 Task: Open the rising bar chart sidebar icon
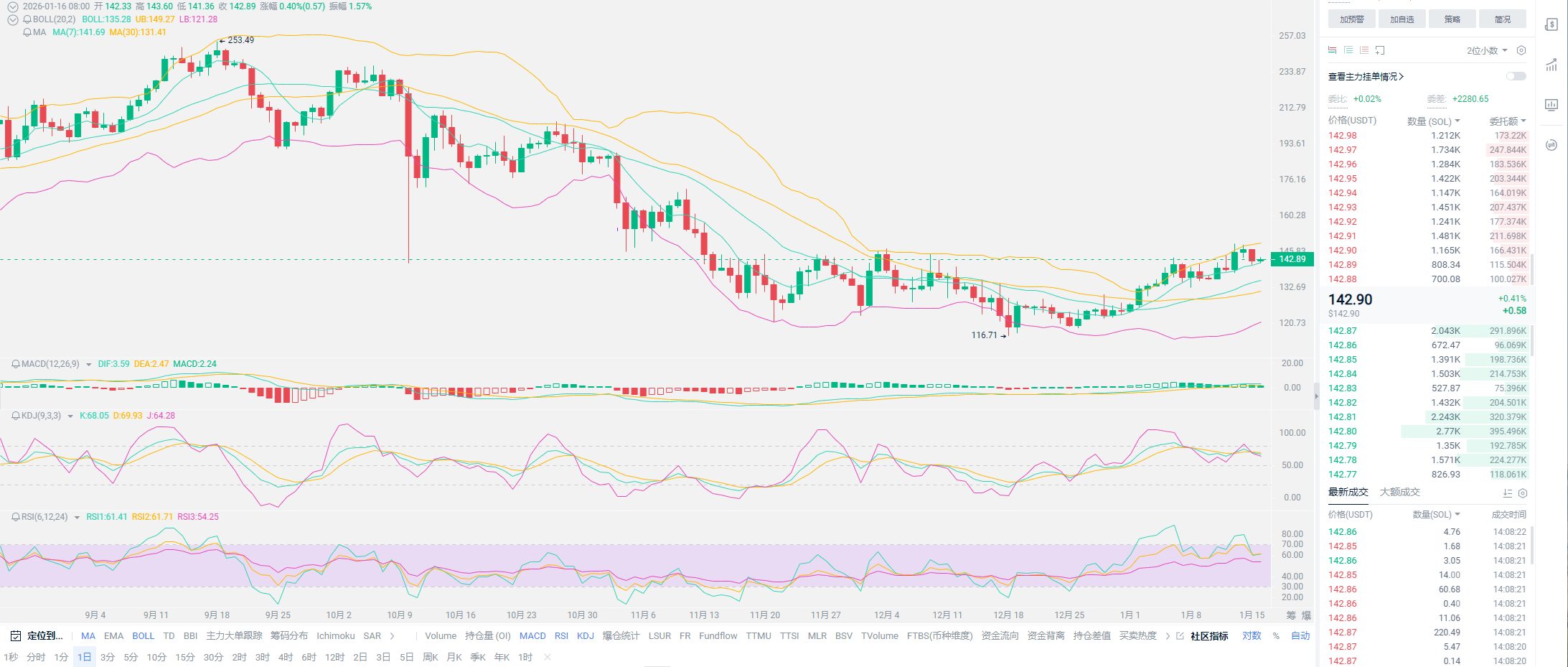coord(1551,65)
